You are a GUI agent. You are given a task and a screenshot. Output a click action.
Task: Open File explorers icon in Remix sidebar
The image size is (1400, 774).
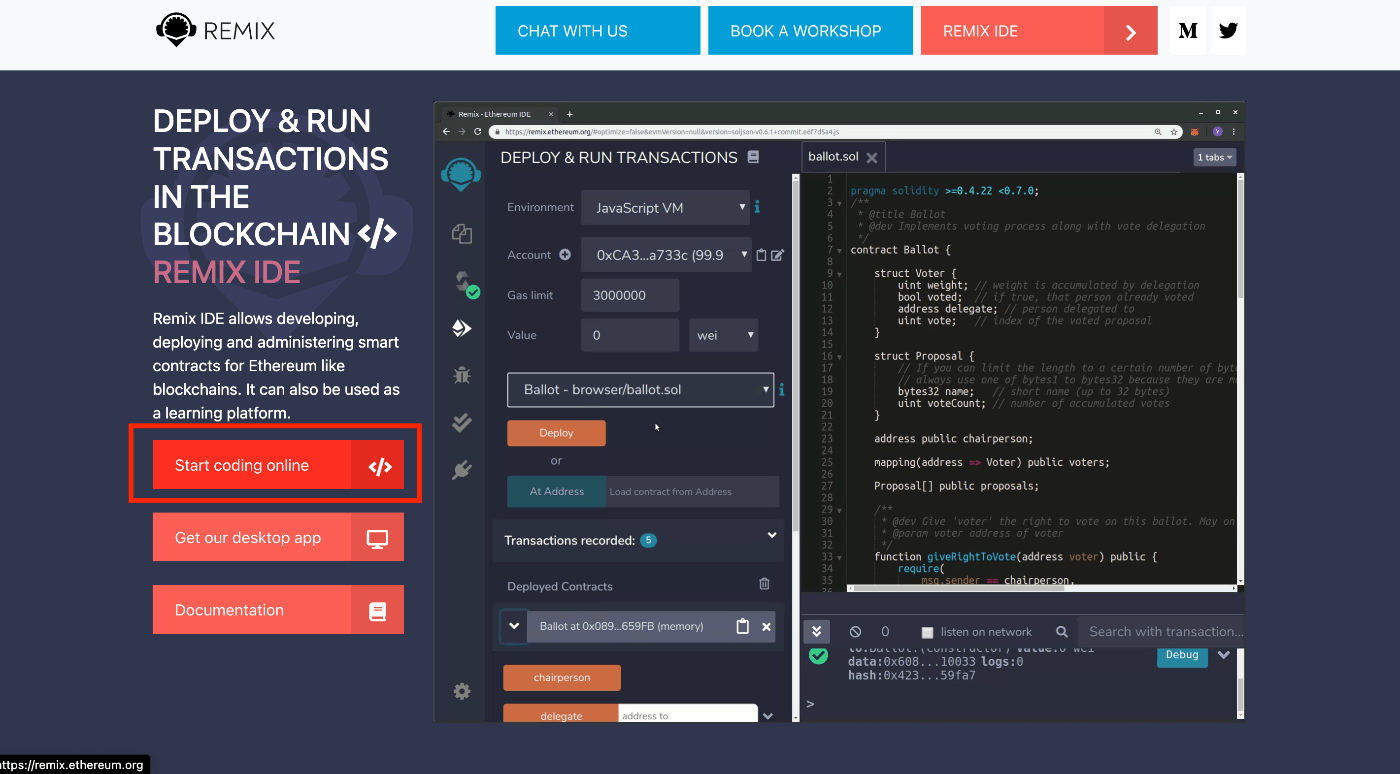pyautogui.click(x=461, y=234)
